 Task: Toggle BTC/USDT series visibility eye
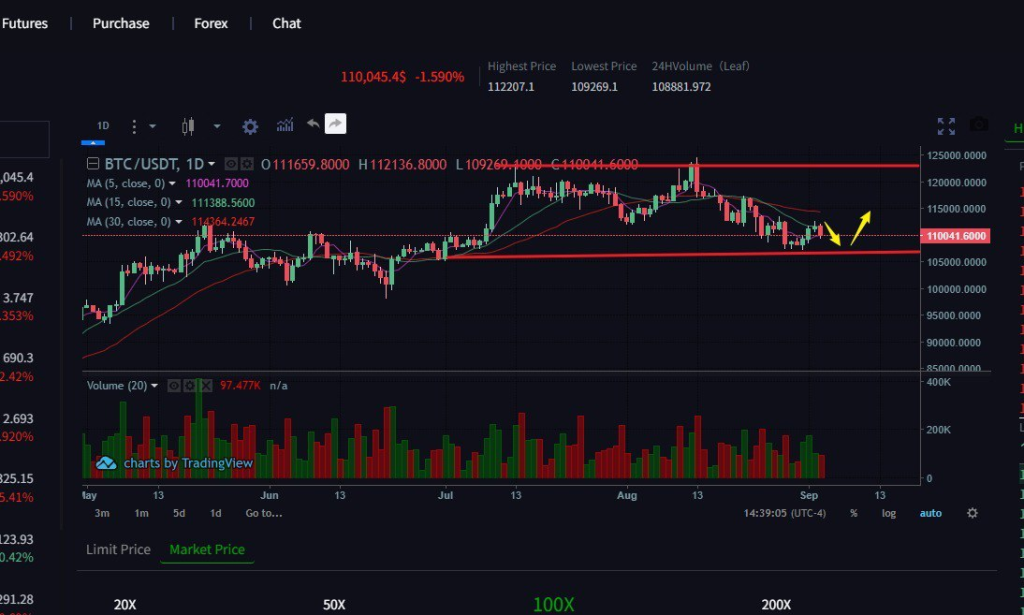[x=230, y=164]
